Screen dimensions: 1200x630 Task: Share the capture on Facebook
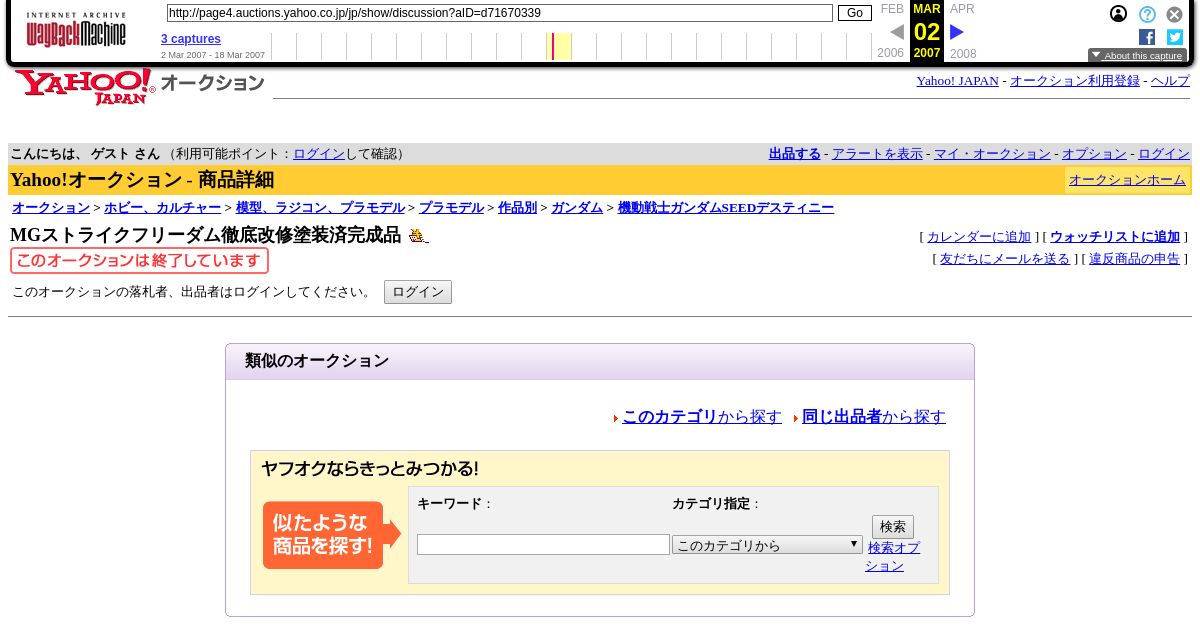tap(1147, 37)
